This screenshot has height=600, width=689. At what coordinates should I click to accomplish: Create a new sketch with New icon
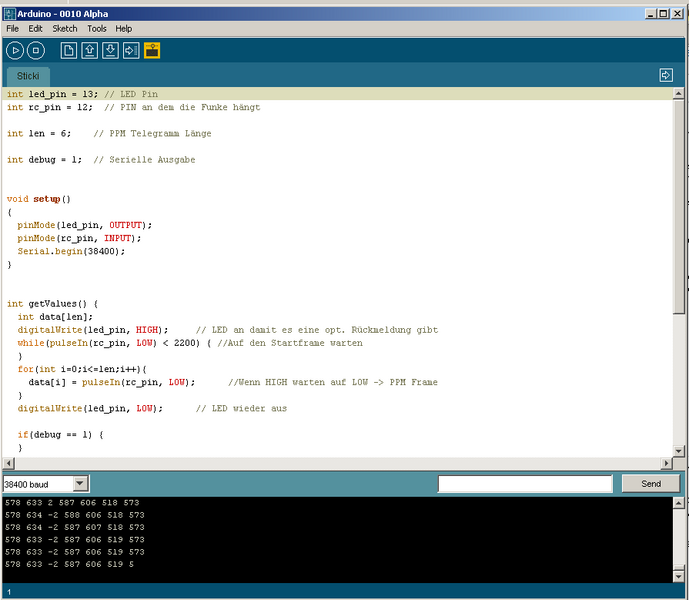(69, 50)
